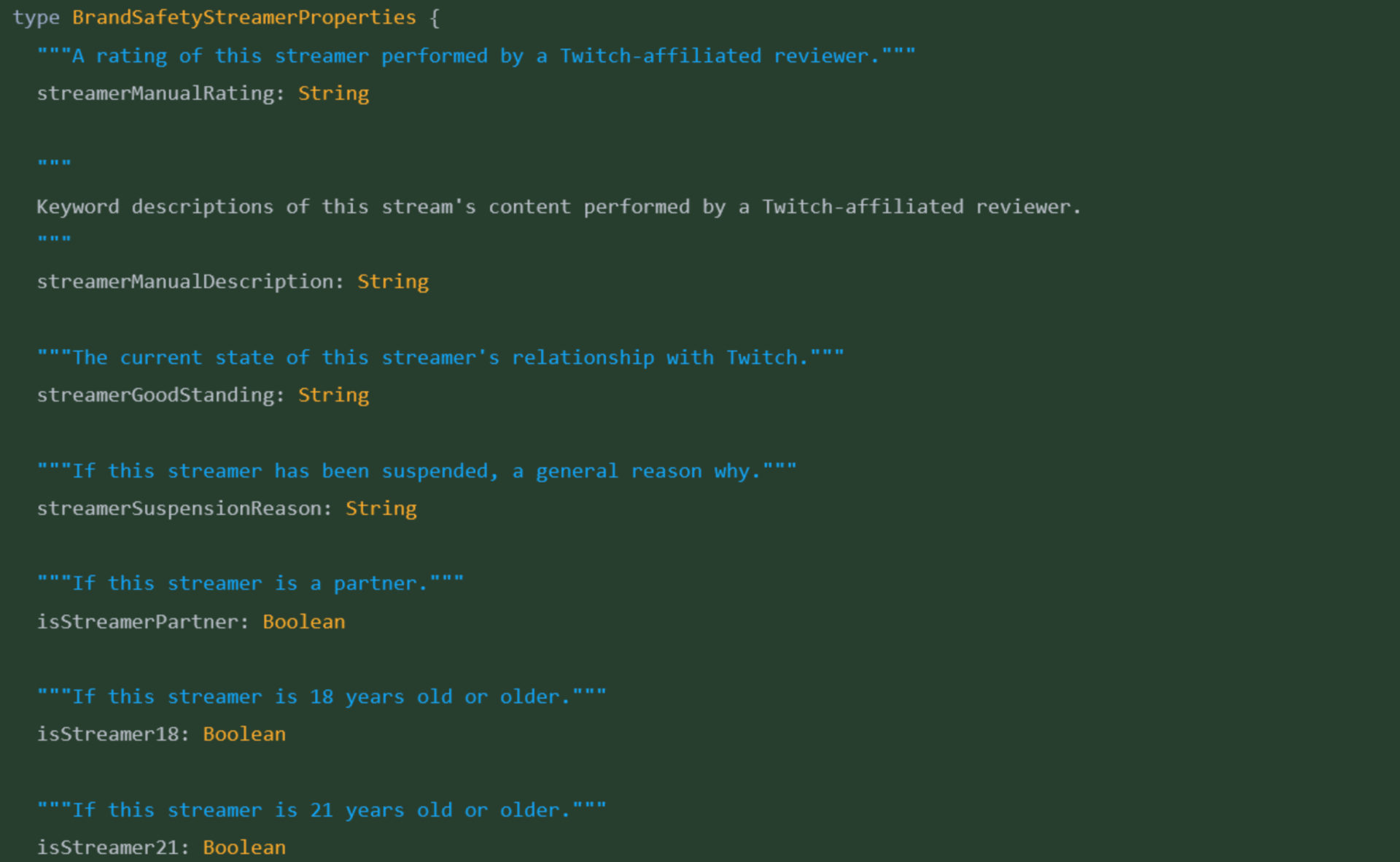Click the Boolean type after isStreamerPartner
This screenshot has width=1400, height=862.
[304, 622]
